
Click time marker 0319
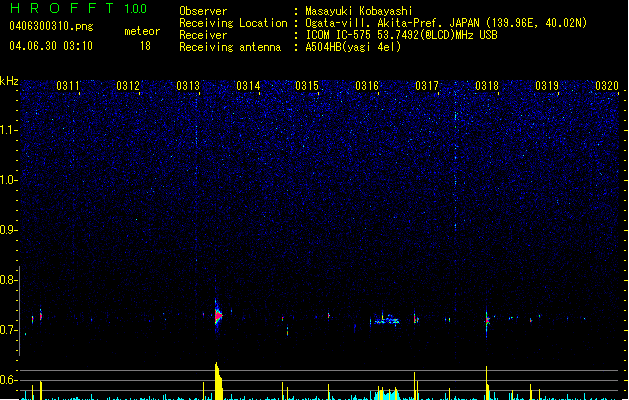tap(547, 85)
